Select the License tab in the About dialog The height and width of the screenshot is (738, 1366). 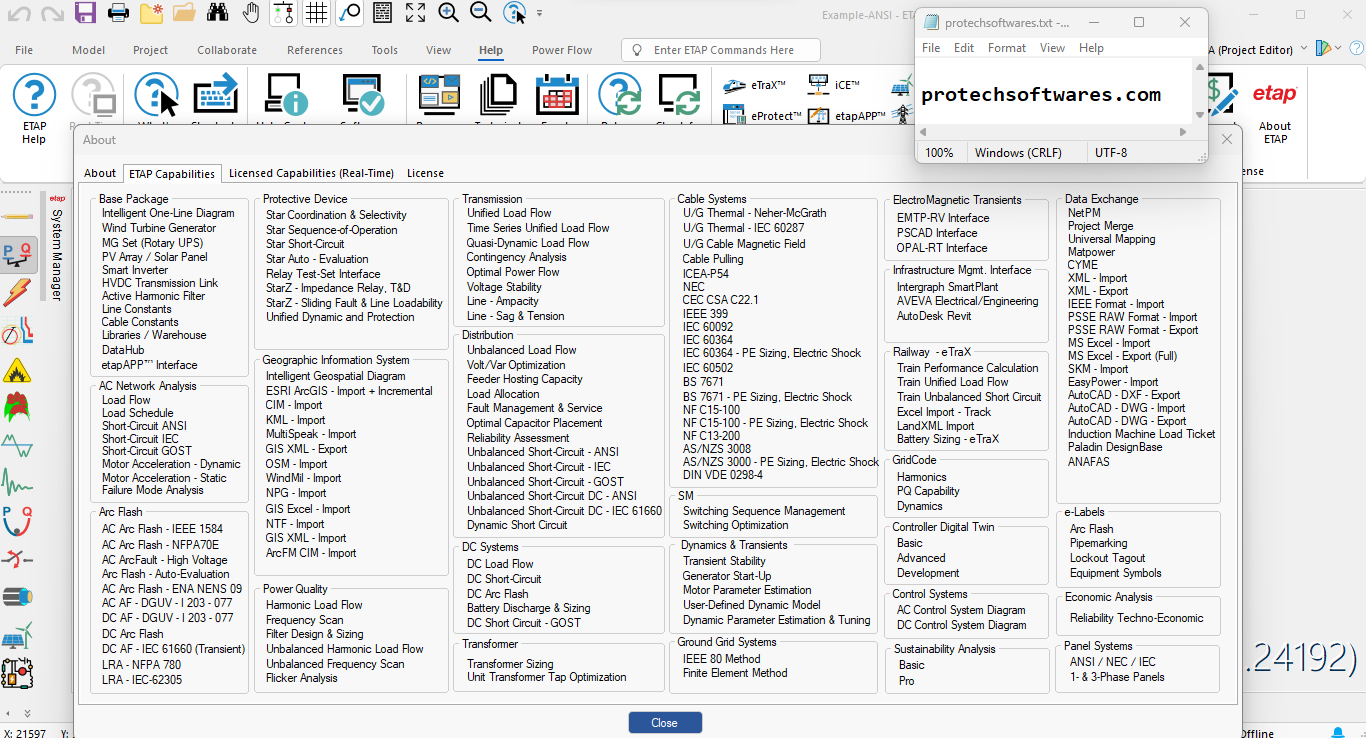(x=425, y=173)
